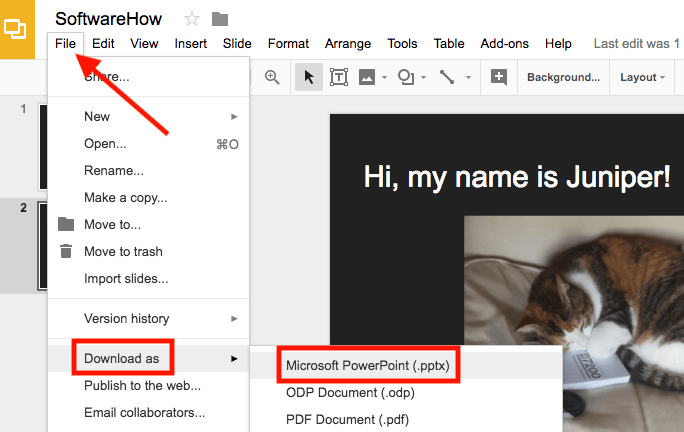Open line type dropdown arrow
This screenshot has height=432, width=684.
click(x=468, y=78)
